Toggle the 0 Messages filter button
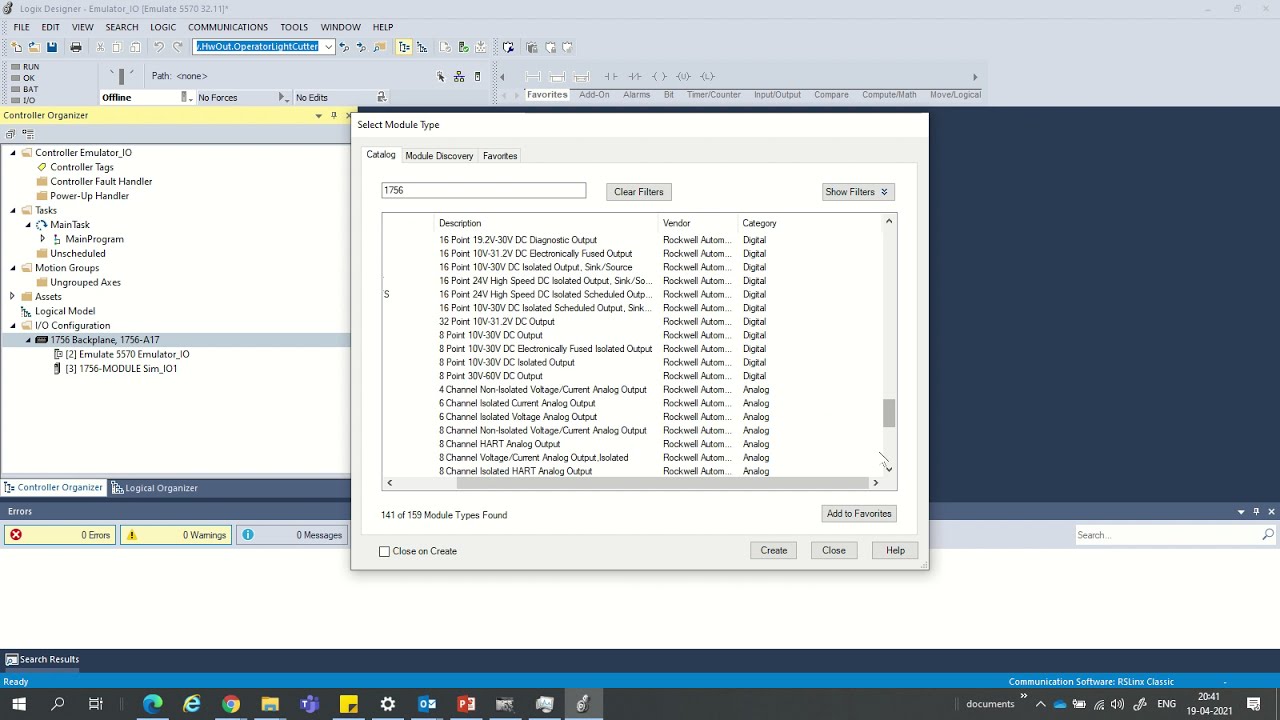 click(x=291, y=535)
